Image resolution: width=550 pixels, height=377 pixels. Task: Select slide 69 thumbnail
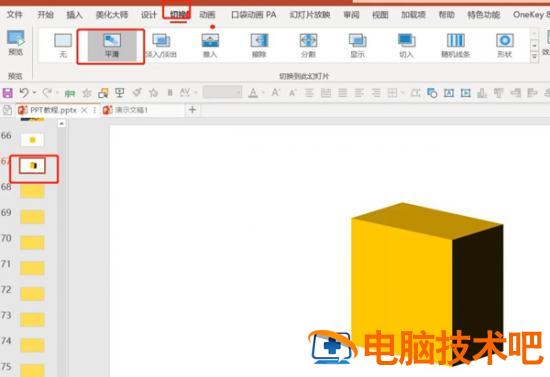(32, 217)
